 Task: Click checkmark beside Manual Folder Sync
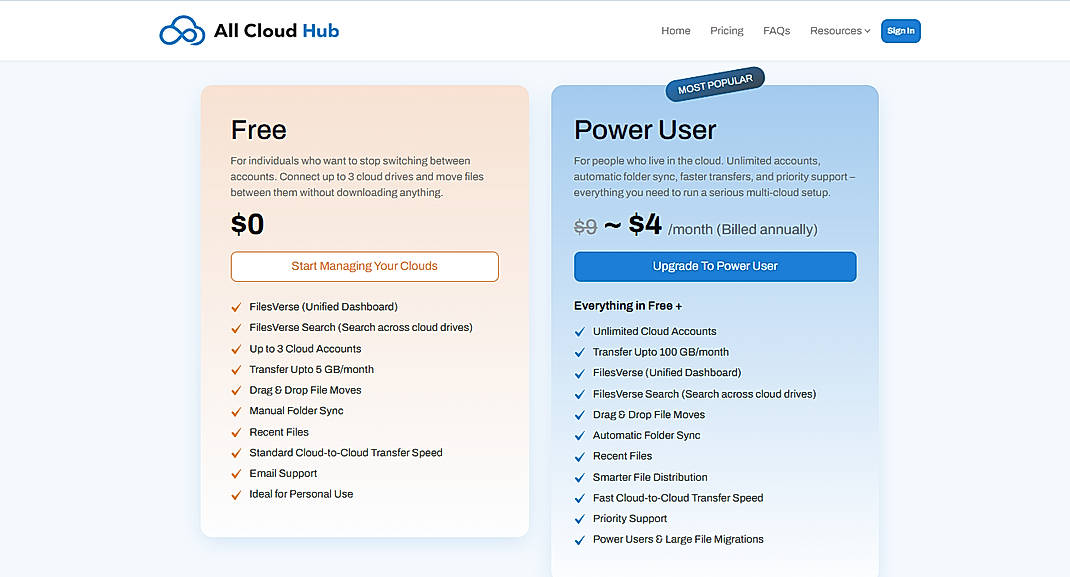click(x=236, y=411)
